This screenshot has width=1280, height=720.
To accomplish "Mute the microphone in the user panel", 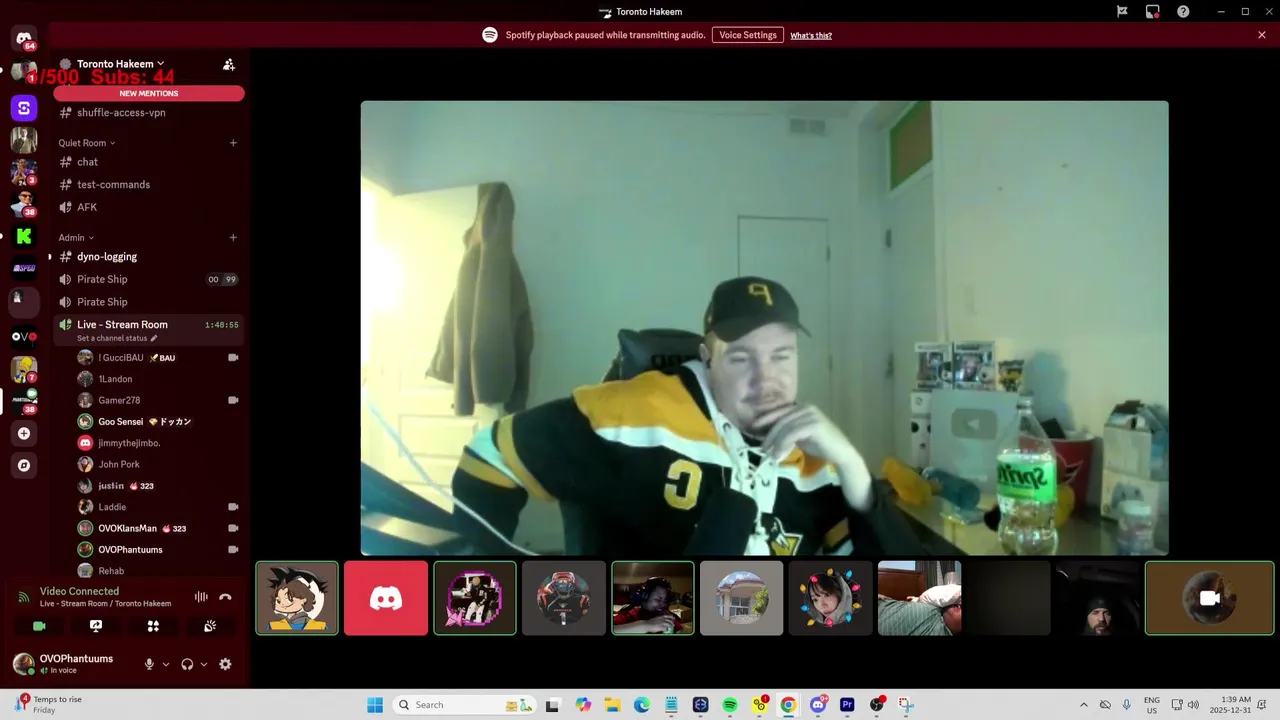I will [x=149, y=664].
